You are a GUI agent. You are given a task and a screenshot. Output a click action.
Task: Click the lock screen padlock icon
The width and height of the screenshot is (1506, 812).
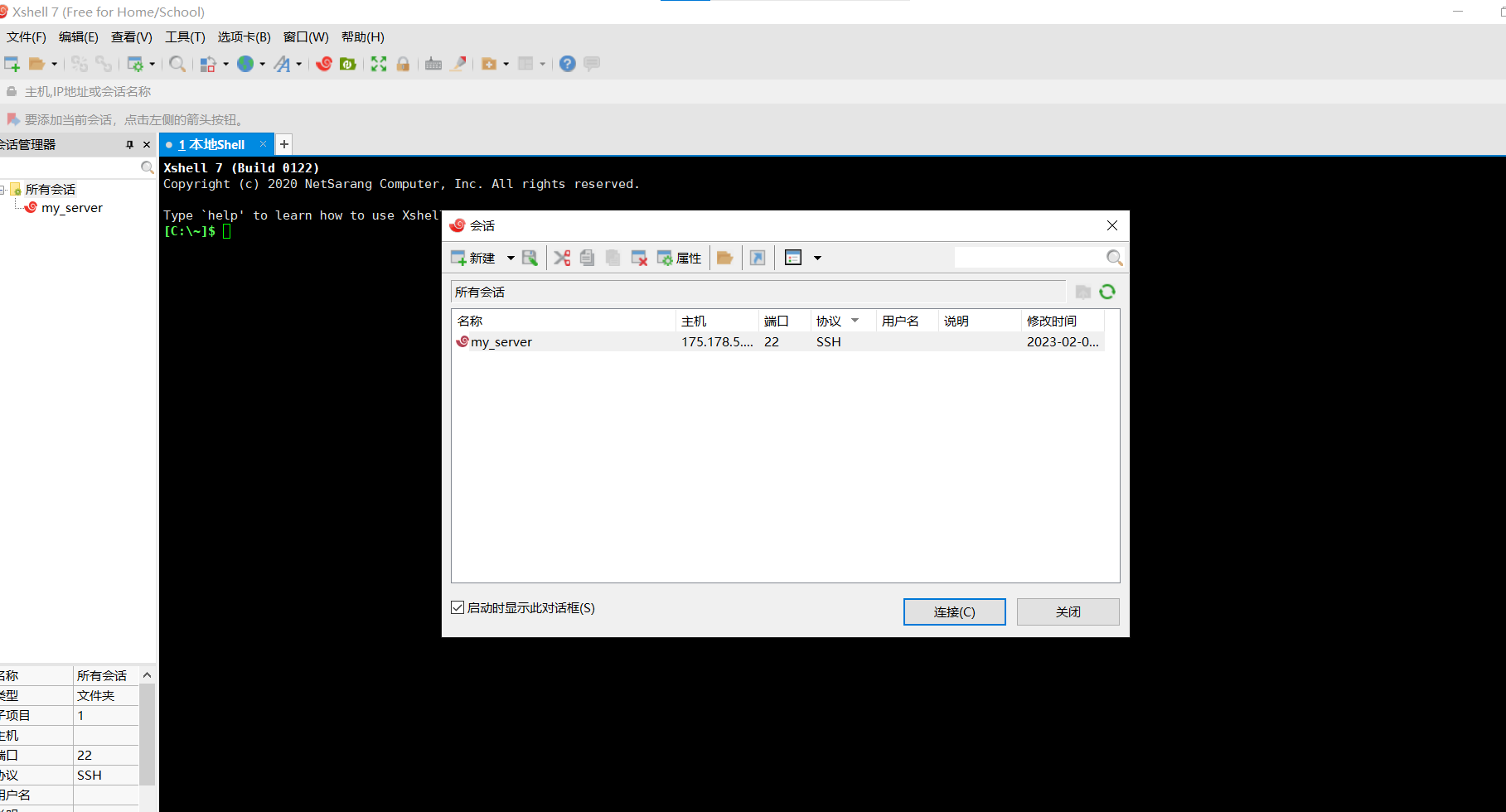click(x=403, y=64)
